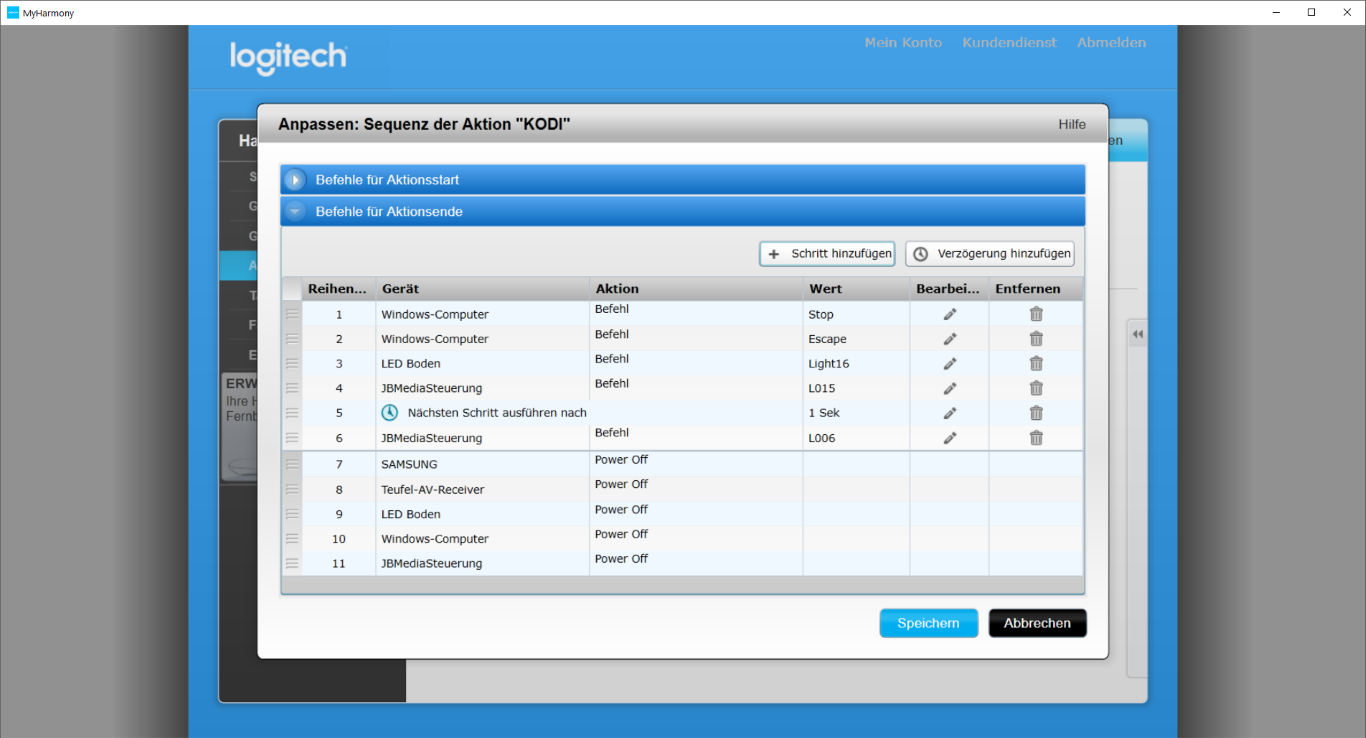
Task: Click the double-arrow collapse panel button
Action: [x=1138, y=334]
